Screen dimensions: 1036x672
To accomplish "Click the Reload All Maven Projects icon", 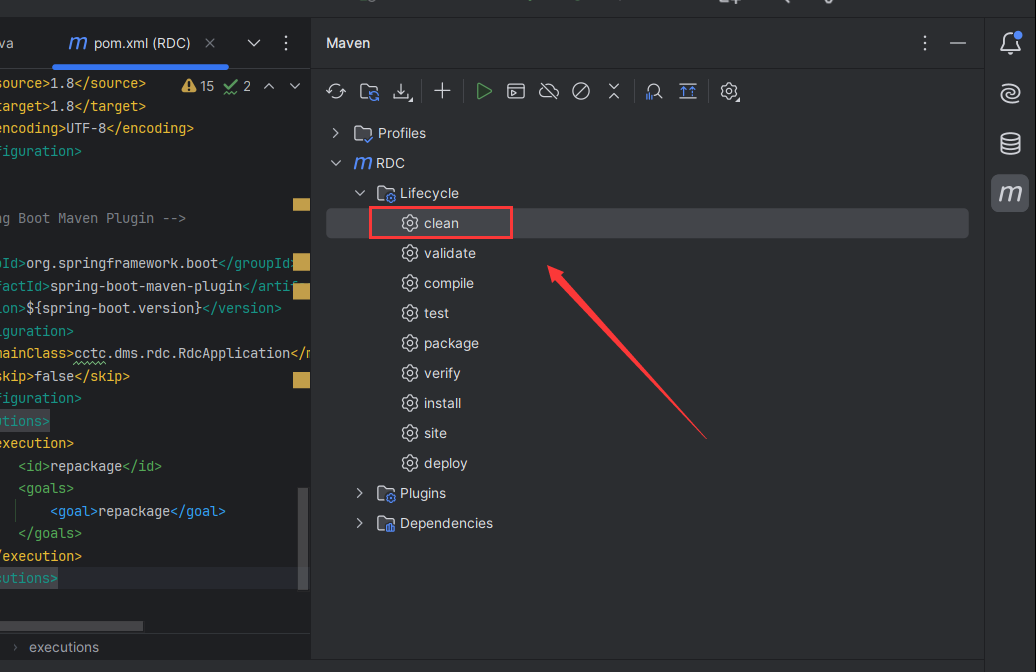I will [x=336, y=92].
